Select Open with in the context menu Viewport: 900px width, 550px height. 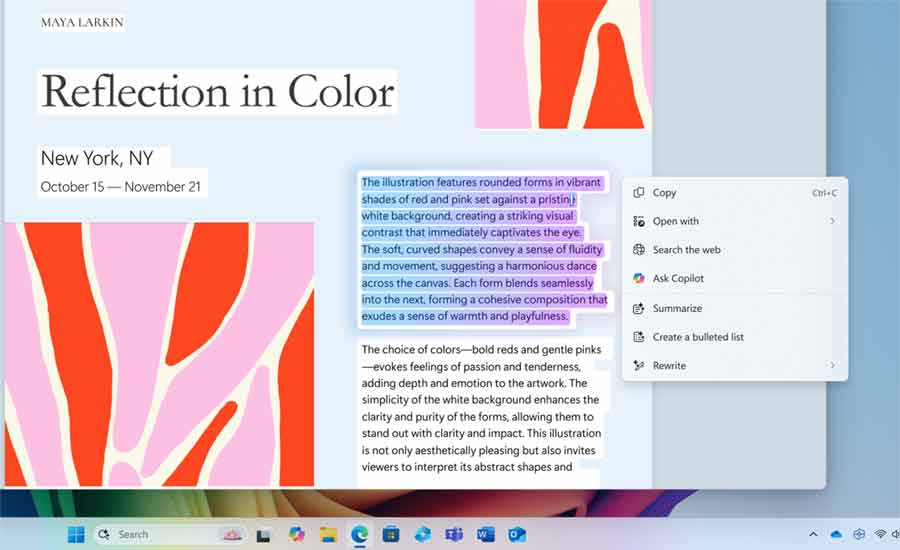pos(735,221)
